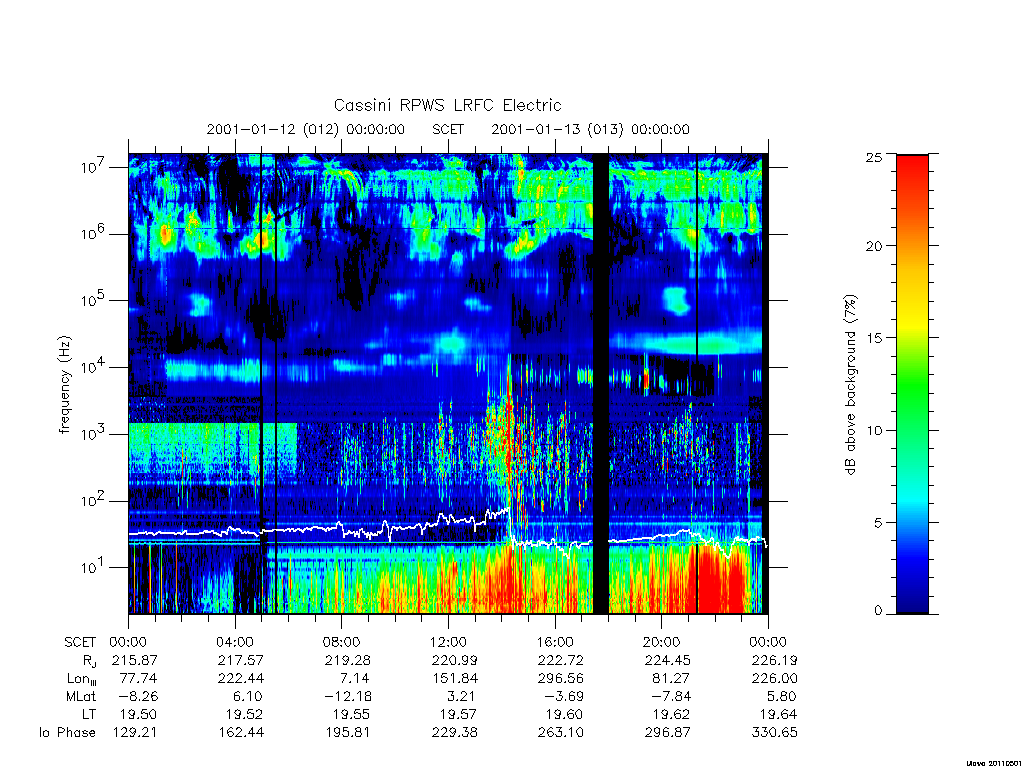Click the radial distance value "222.72"
The height and width of the screenshot is (768, 1024).
point(560,660)
